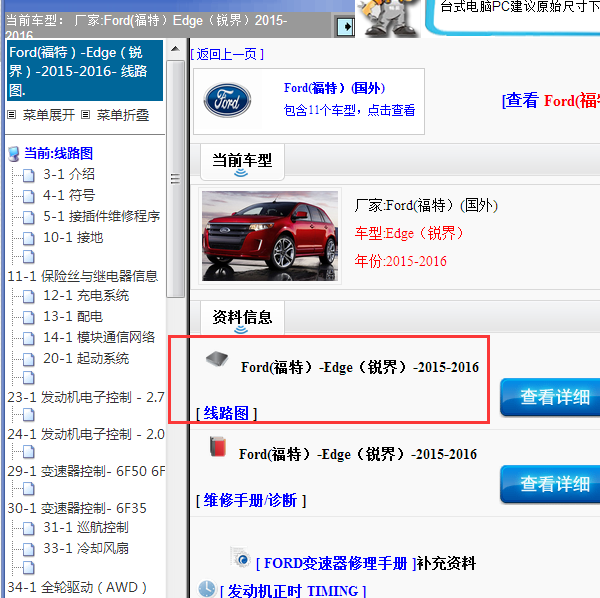
Task: Click the page icon for 14-1 模块通信网络
Action: pyautogui.click(x=29, y=338)
